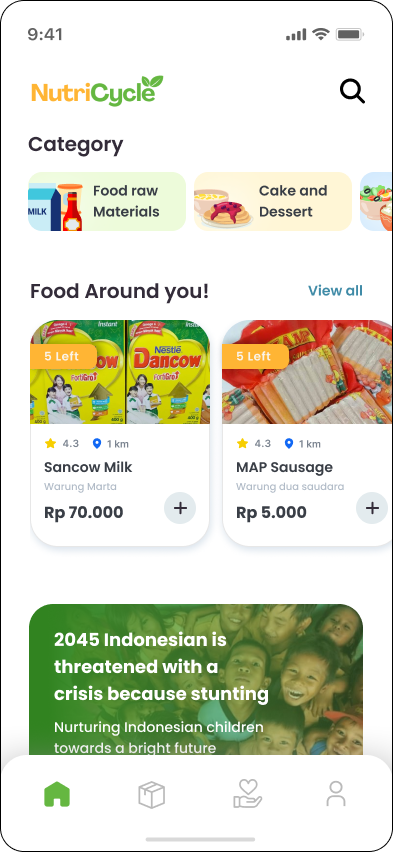
Task: Select the Cake and Dessert category
Action: [273, 202]
